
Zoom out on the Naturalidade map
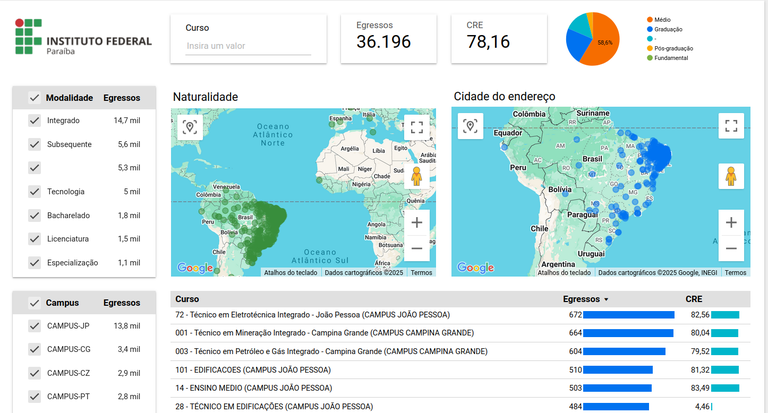click(417, 247)
